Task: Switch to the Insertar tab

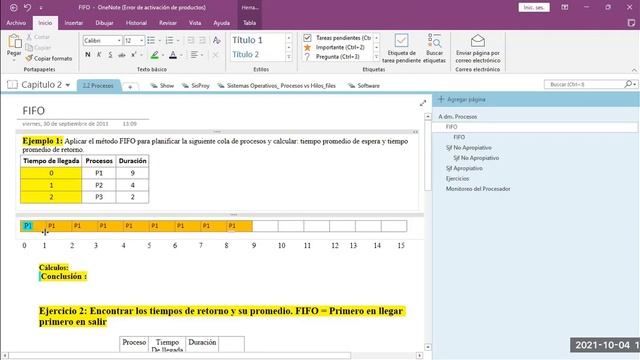Action: pyautogui.click(x=73, y=23)
